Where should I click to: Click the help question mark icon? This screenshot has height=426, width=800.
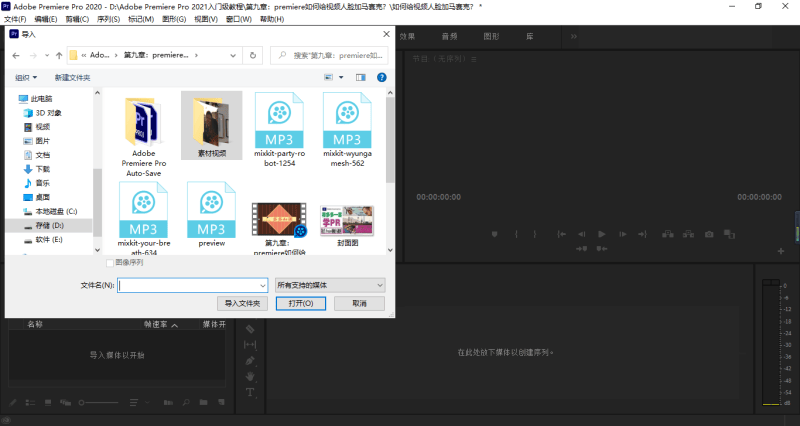(382, 78)
